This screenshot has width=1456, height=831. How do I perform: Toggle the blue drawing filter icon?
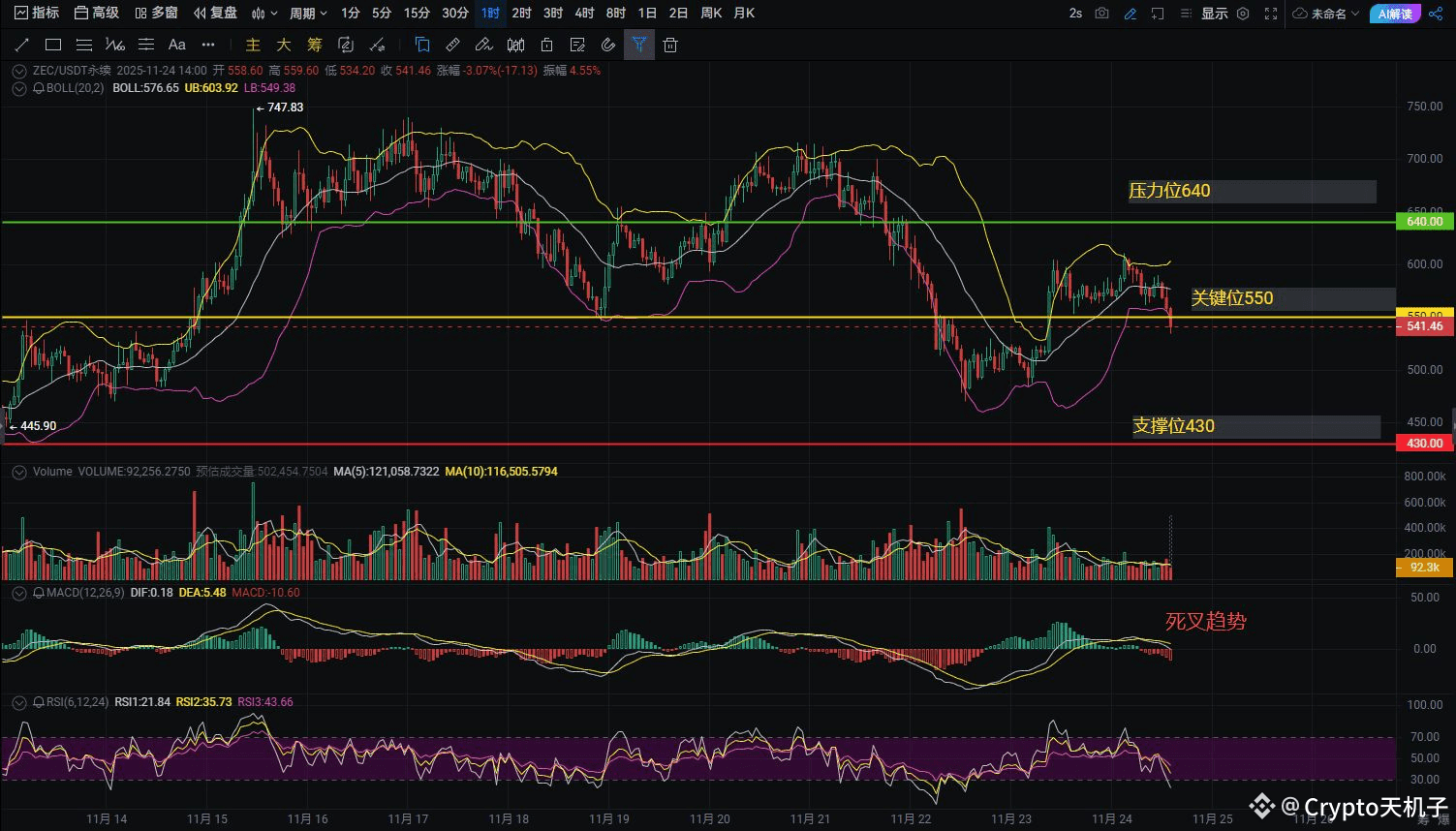(x=639, y=45)
